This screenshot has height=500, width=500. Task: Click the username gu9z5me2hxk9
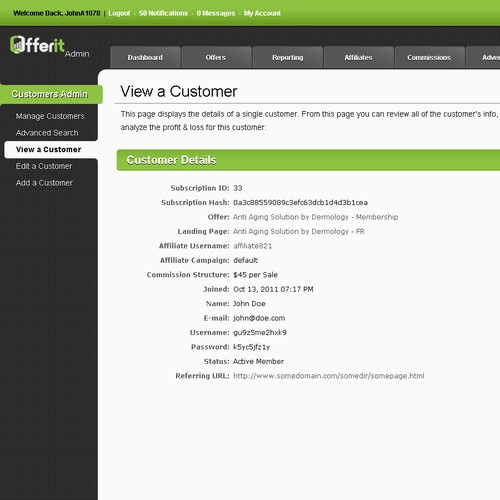[260, 333]
